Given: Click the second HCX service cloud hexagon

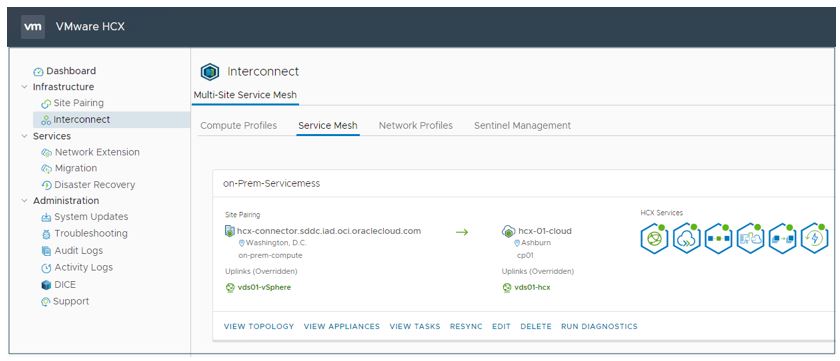Looking at the screenshot, I should pos(686,238).
